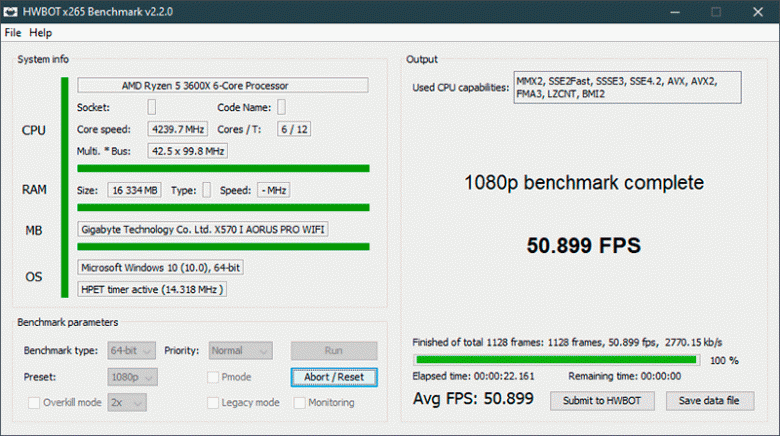Select the Multi * Bus 42.5 x 99.8 MHz field
This screenshot has height=436, width=780.
pyautogui.click(x=188, y=151)
